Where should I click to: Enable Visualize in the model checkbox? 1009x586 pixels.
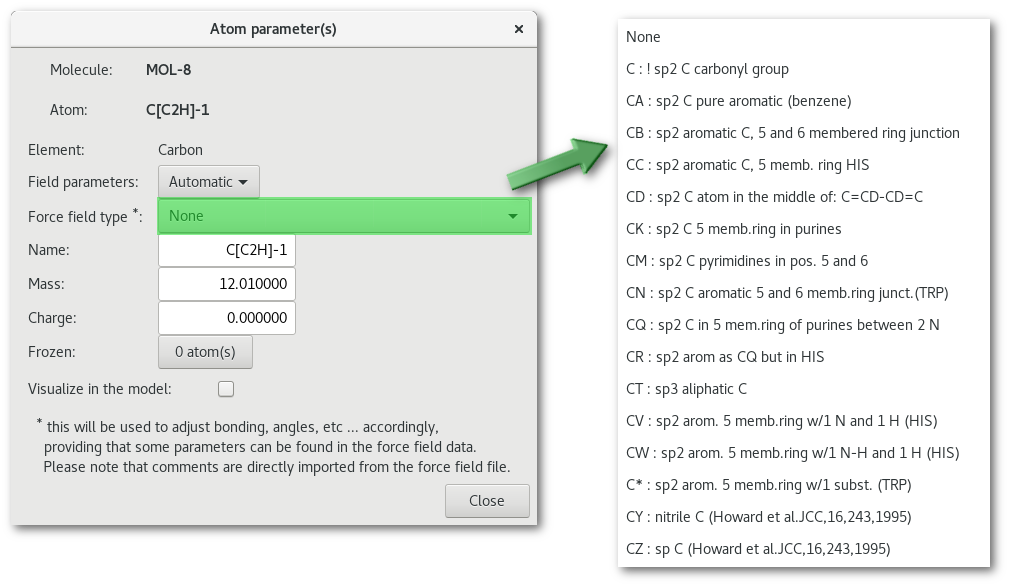pyautogui.click(x=226, y=389)
